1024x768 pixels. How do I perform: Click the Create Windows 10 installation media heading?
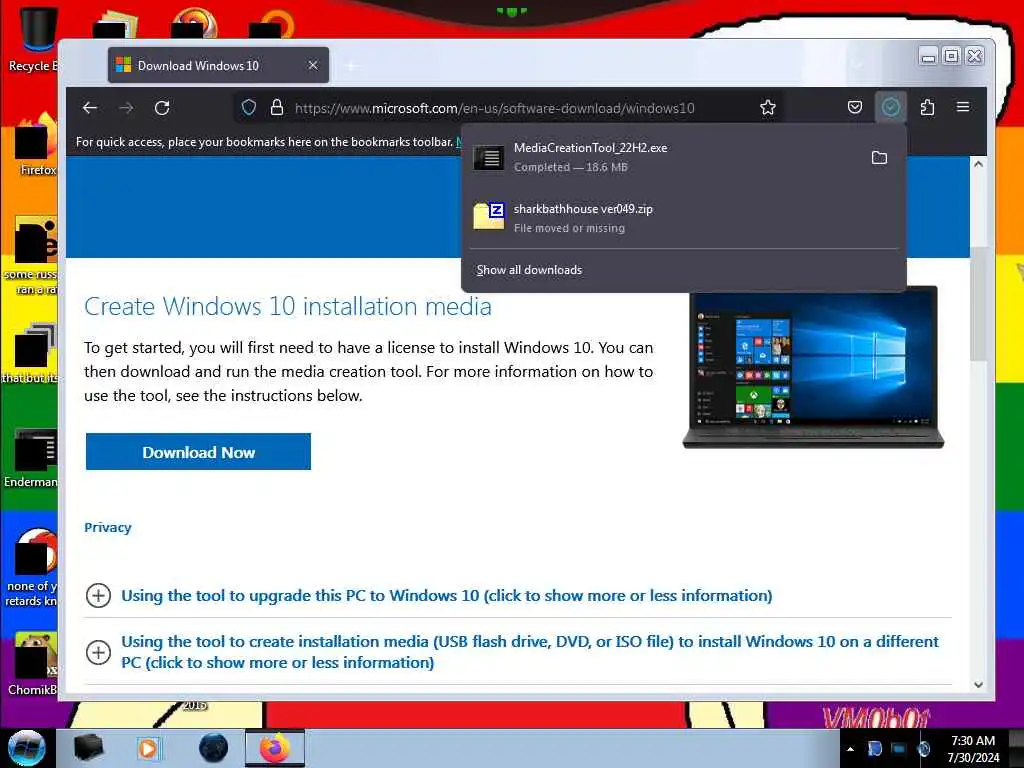pyautogui.click(x=288, y=307)
